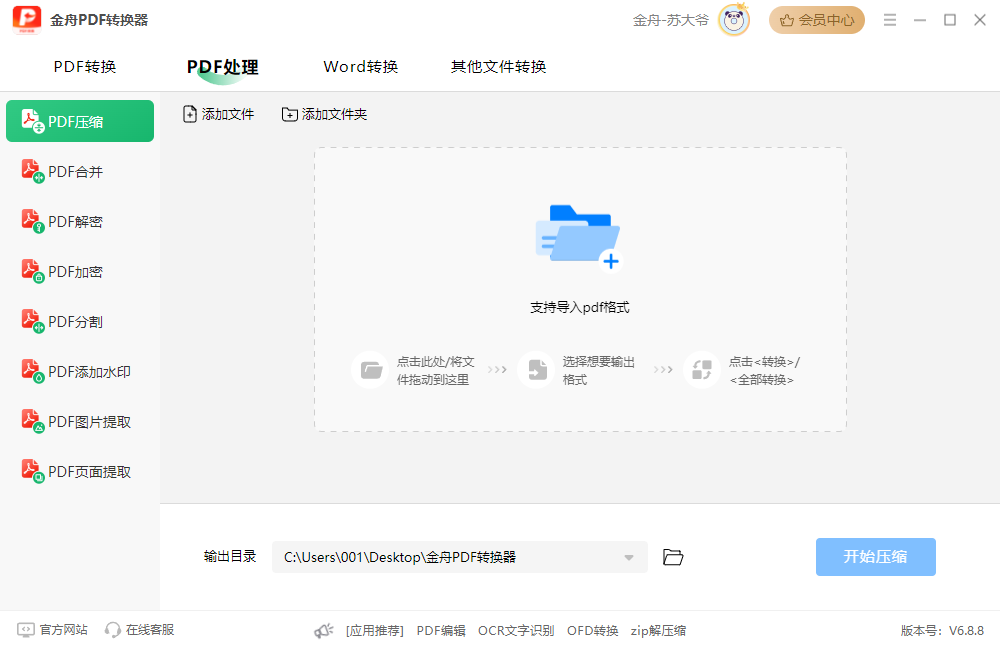Viewport: 1000px width, 650px height.
Task: Open the PDF分割 tool
Action: (76, 322)
